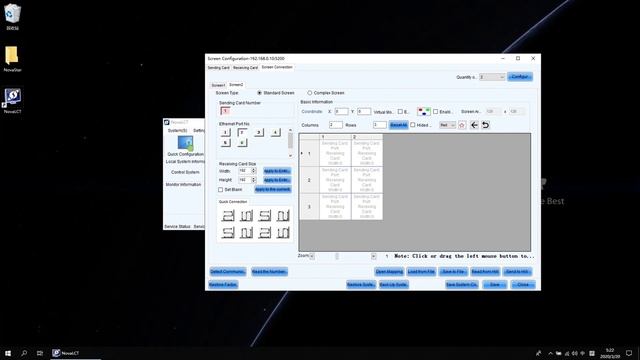Choose fourth quick connection pattern in top row

click(x=283, y=216)
